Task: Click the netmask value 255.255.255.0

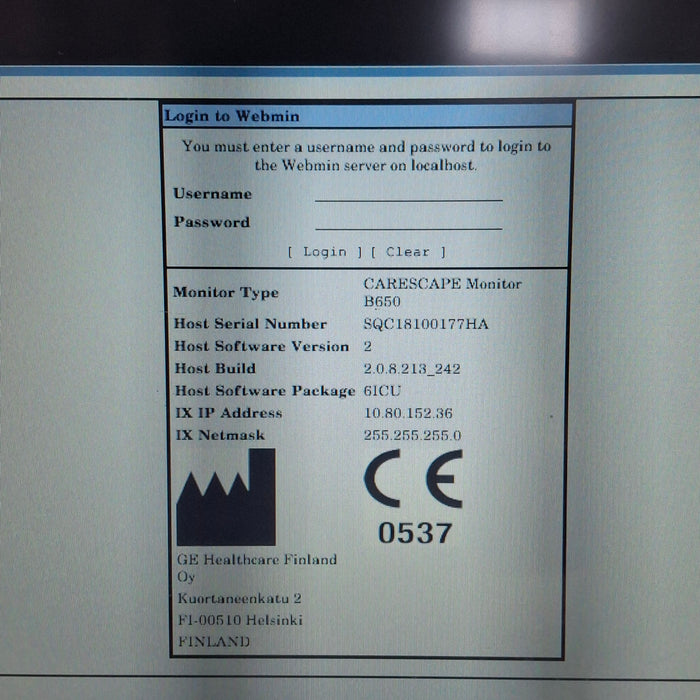Action: point(412,435)
